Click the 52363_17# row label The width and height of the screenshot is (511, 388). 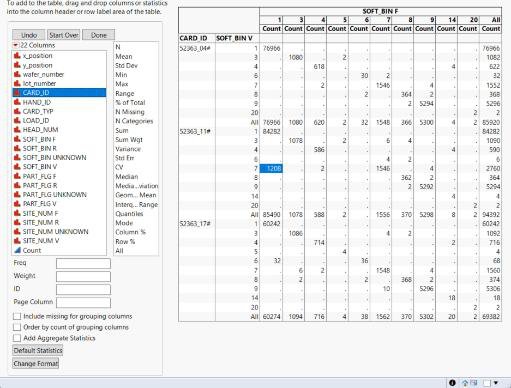pyautogui.click(x=195, y=224)
